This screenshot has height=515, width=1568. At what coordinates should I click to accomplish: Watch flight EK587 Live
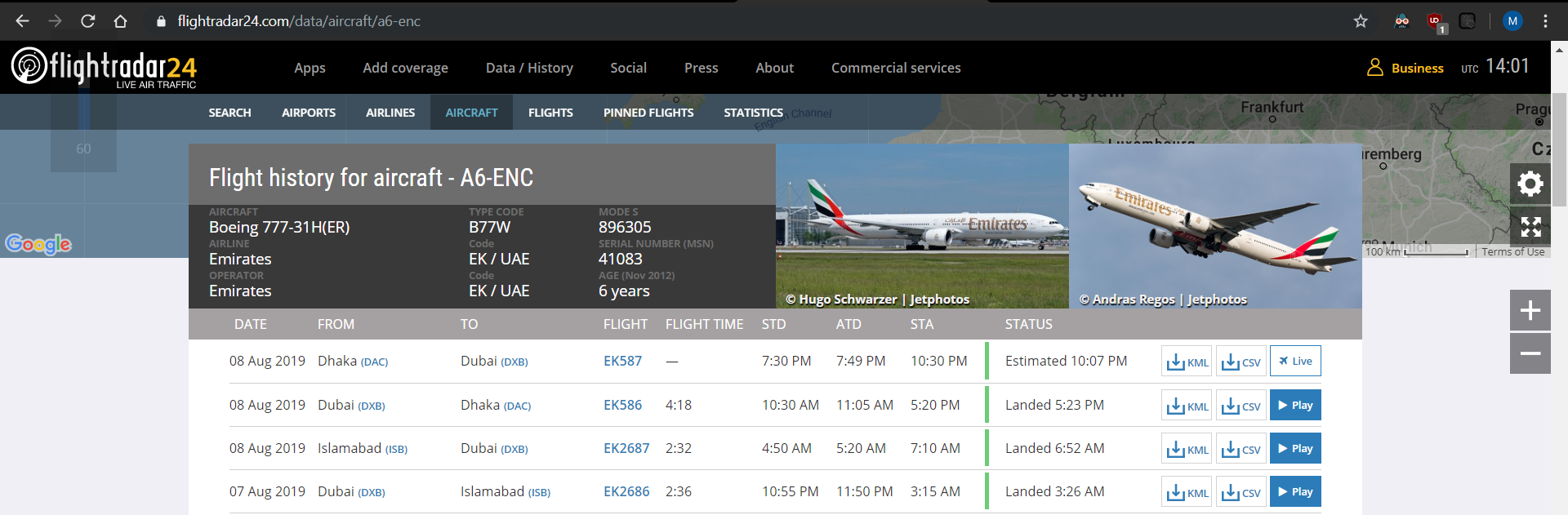pos(1295,362)
